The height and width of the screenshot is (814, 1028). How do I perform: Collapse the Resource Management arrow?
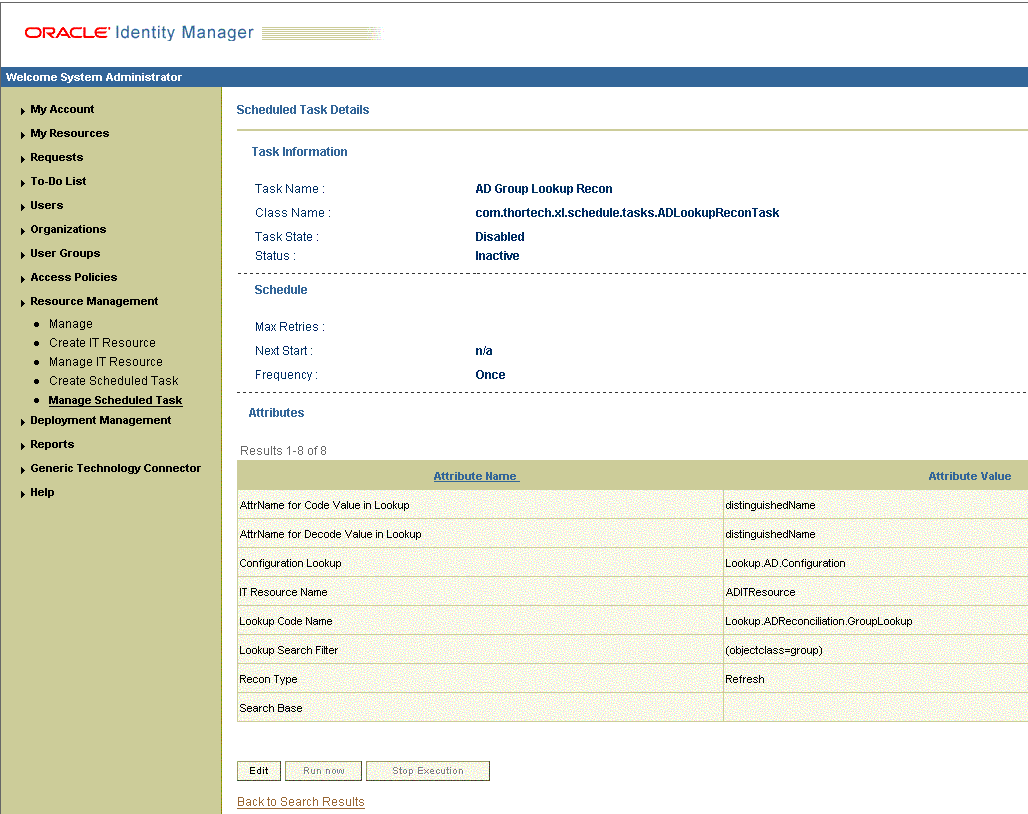[x=23, y=303]
